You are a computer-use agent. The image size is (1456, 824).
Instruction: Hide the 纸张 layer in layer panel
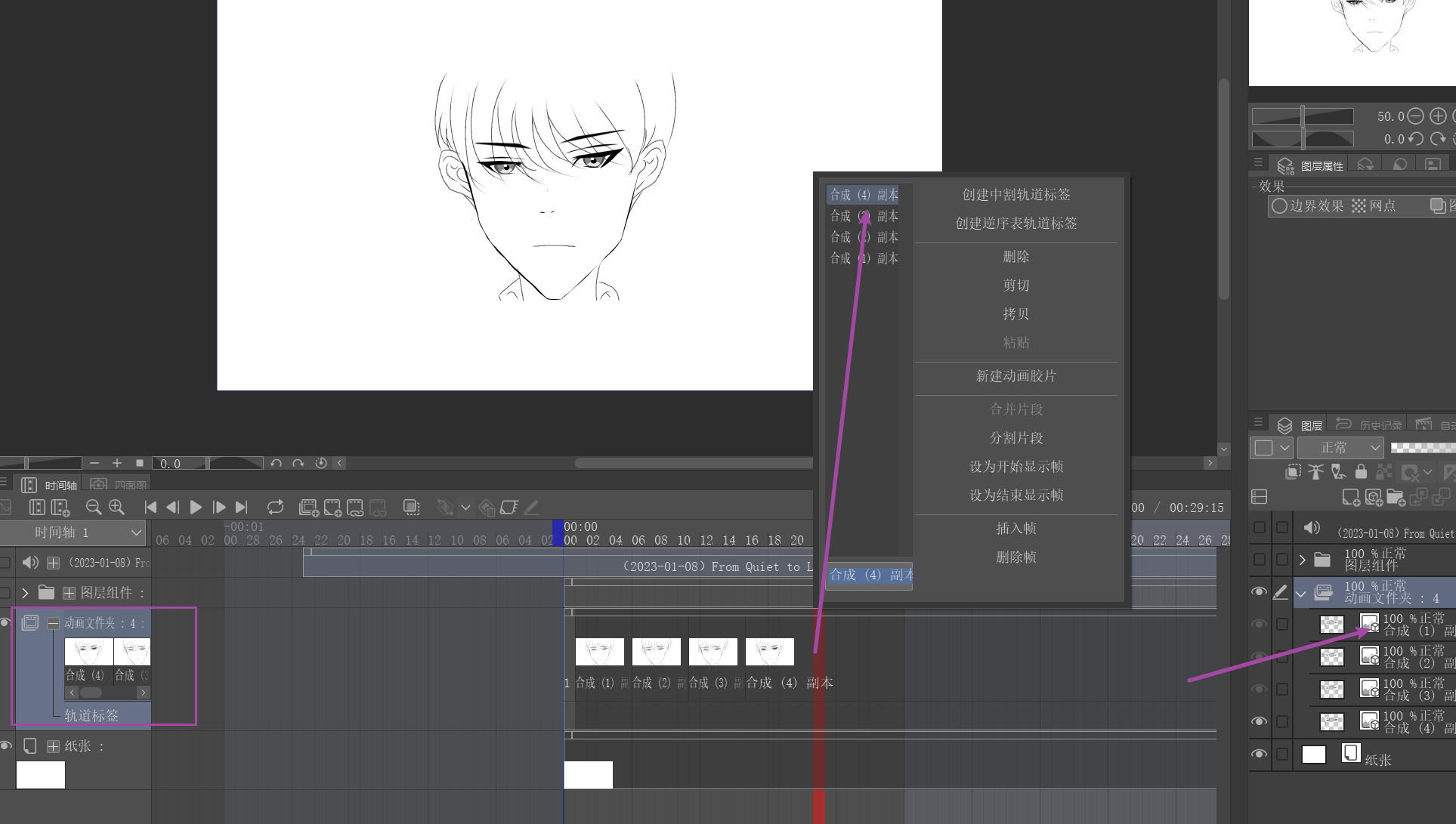[x=1258, y=754]
